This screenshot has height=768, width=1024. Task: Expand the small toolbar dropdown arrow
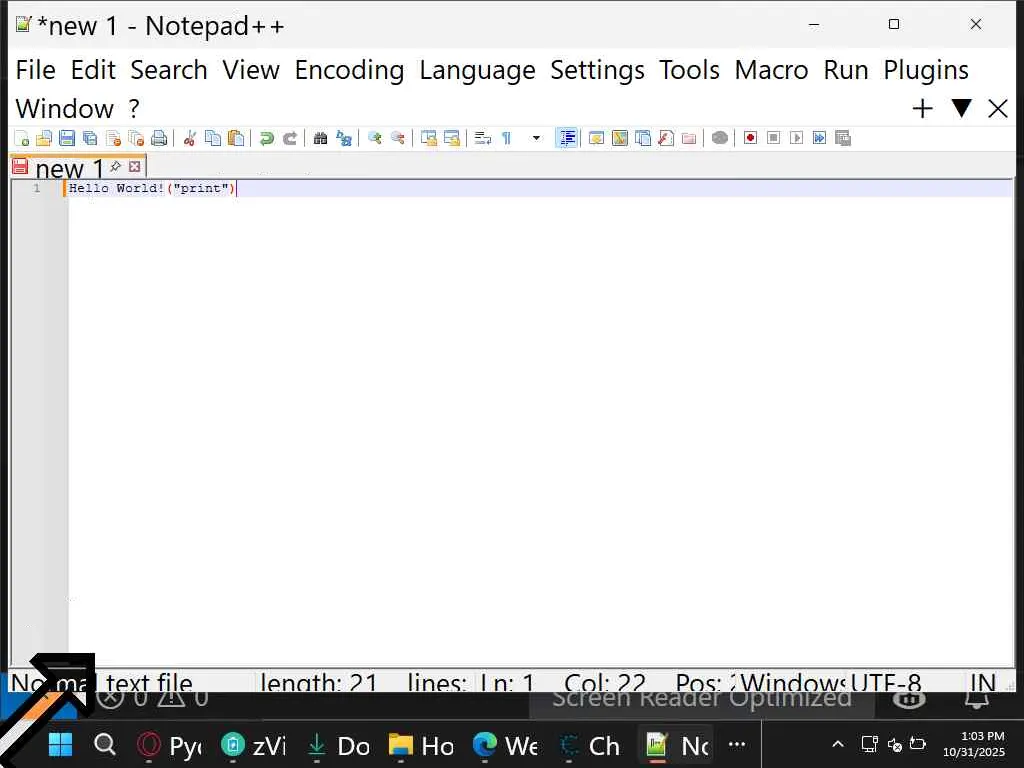[x=536, y=138]
